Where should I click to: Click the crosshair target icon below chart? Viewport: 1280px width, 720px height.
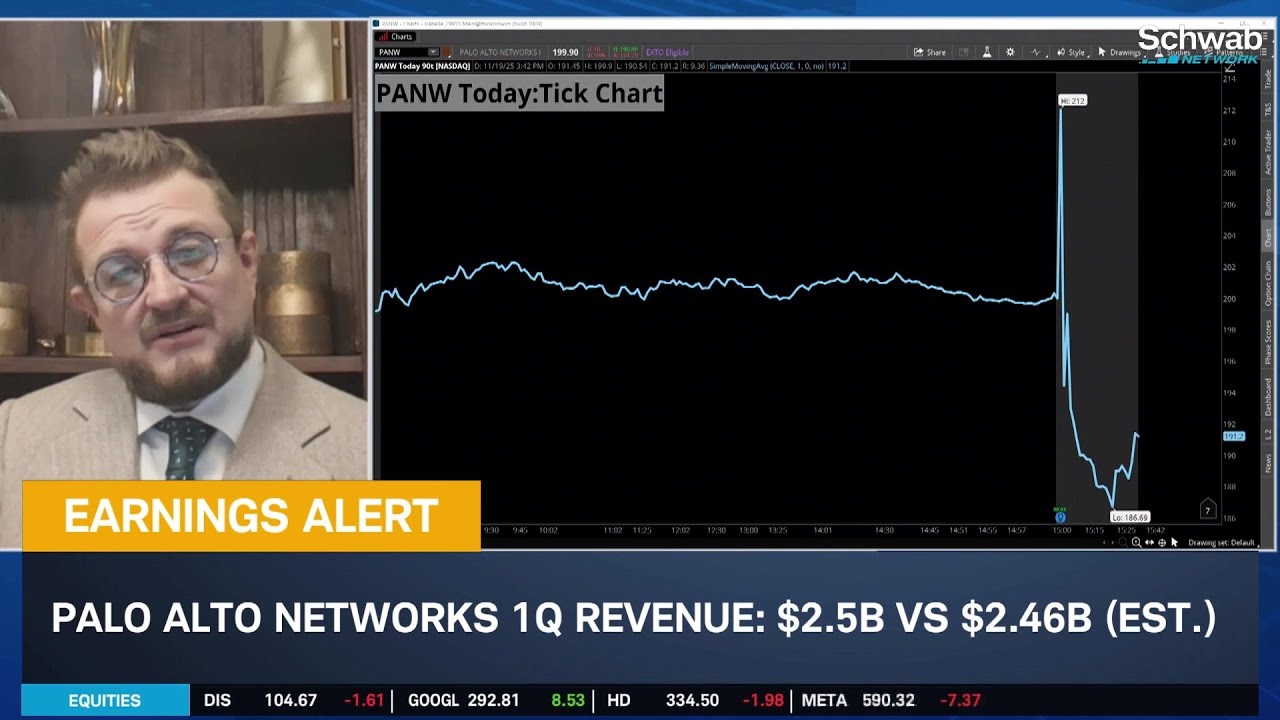tap(1162, 542)
